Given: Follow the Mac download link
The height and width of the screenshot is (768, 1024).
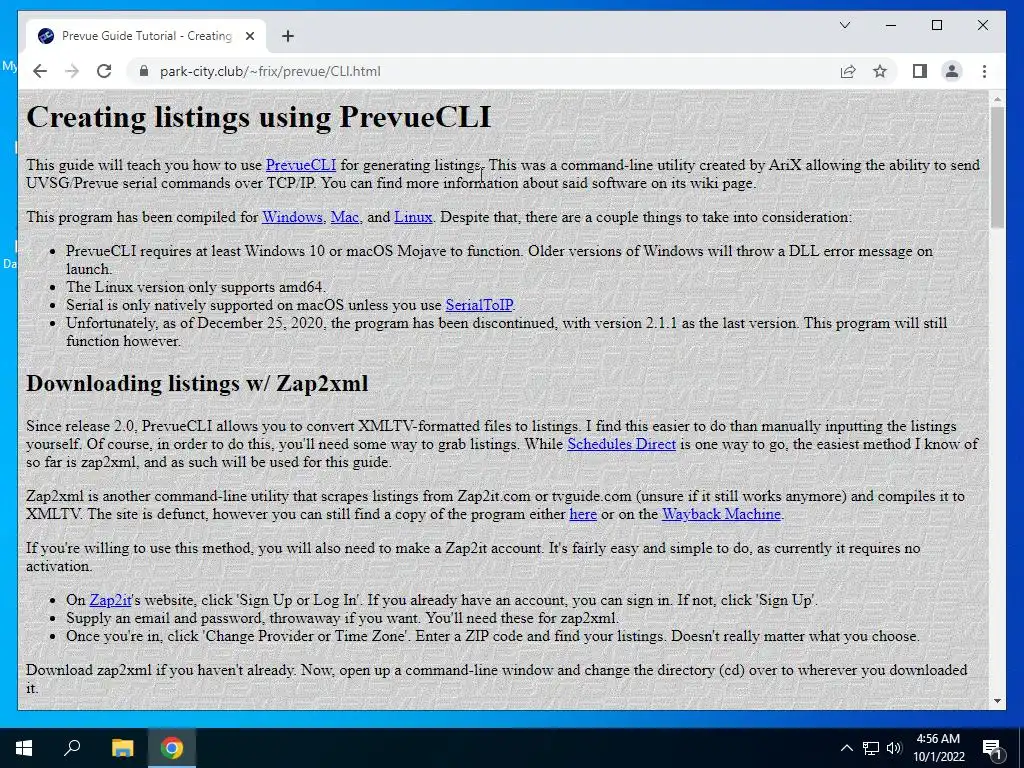Looking at the screenshot, I should [345, 217].
